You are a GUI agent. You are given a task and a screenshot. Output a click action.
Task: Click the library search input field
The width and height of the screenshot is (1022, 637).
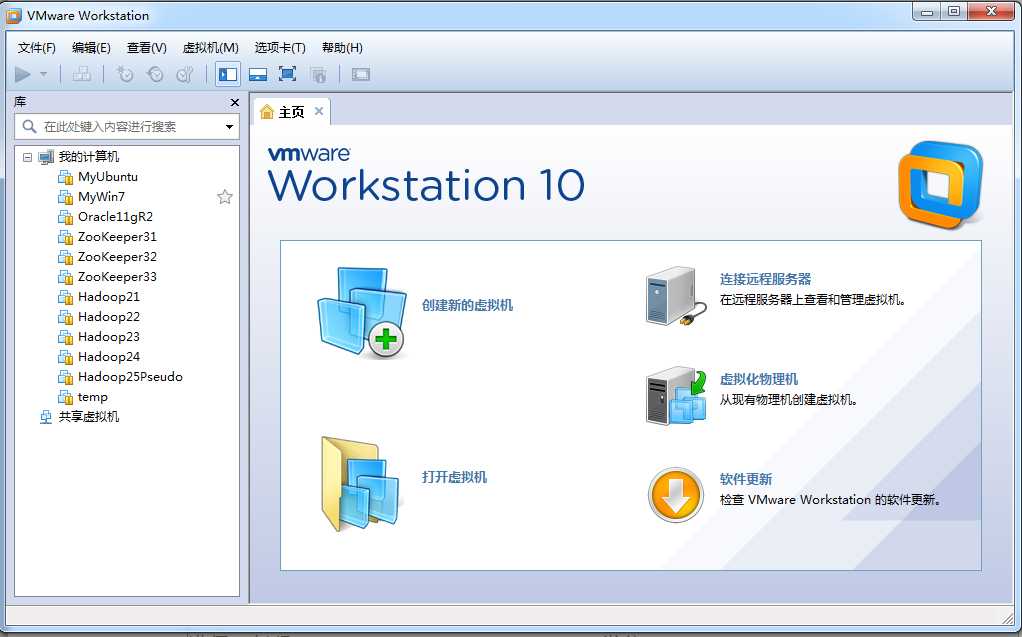pos(127,126)
